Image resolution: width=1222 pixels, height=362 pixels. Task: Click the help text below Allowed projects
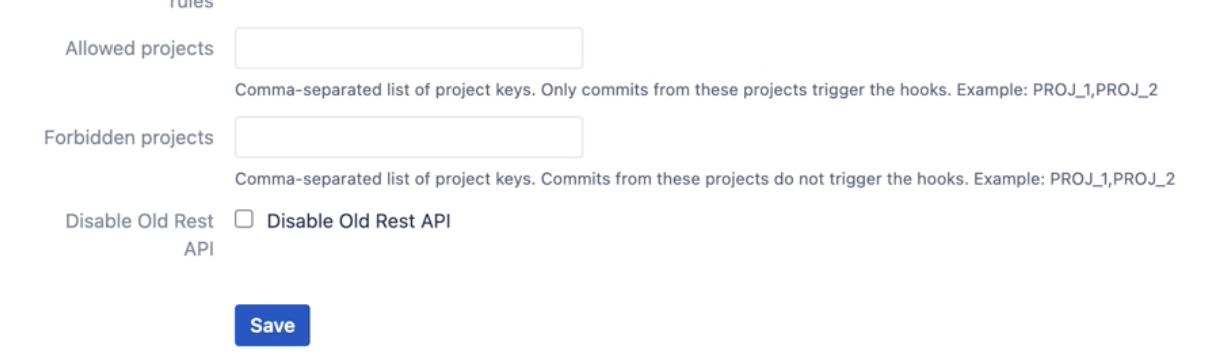(696, 91)
